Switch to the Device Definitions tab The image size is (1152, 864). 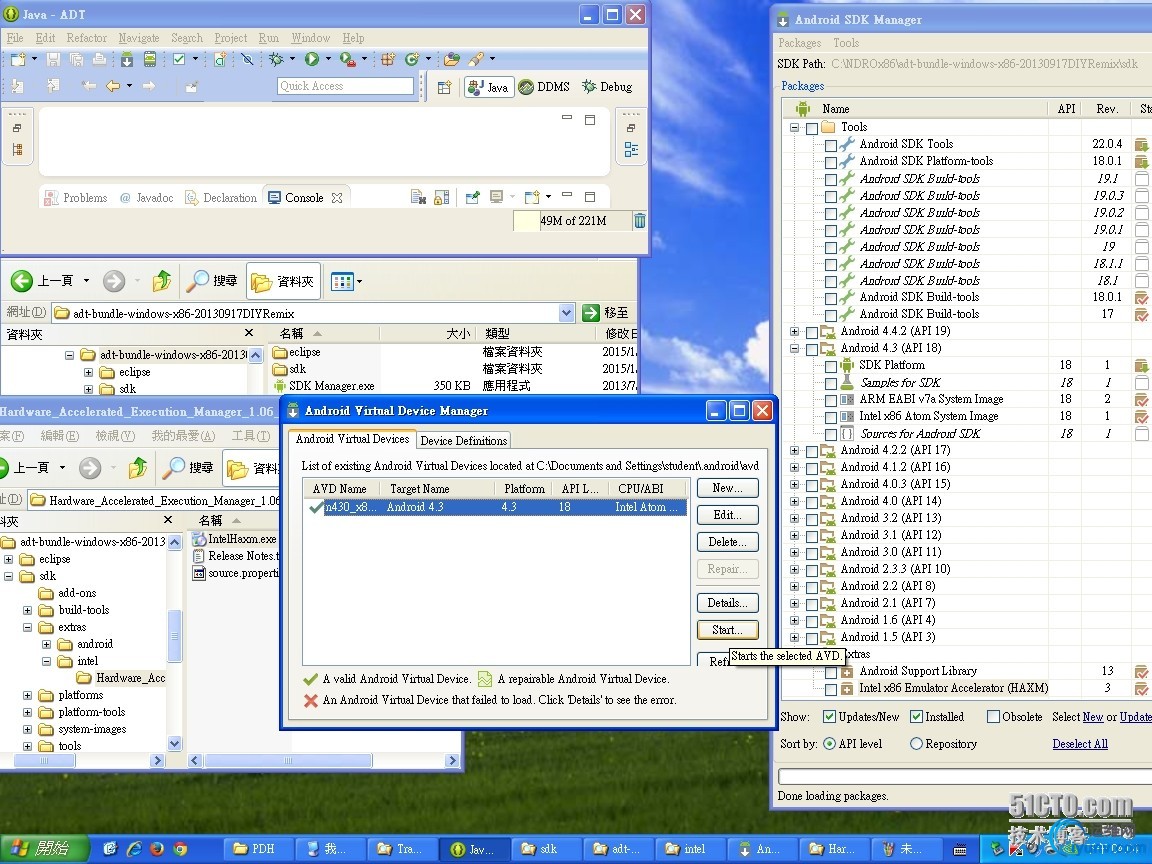(463, 440)
